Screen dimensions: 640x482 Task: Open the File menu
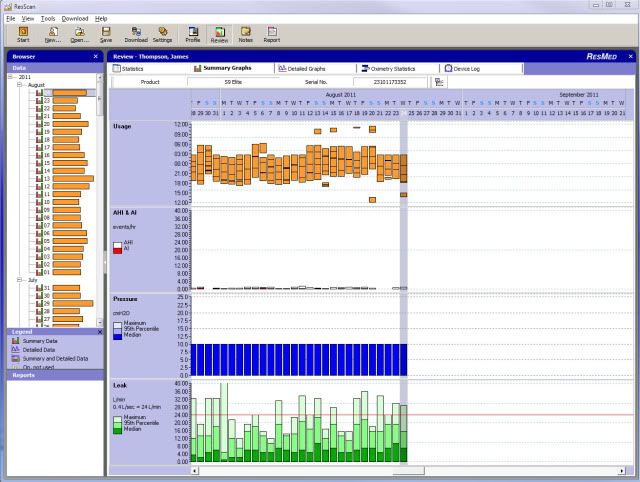11,19
